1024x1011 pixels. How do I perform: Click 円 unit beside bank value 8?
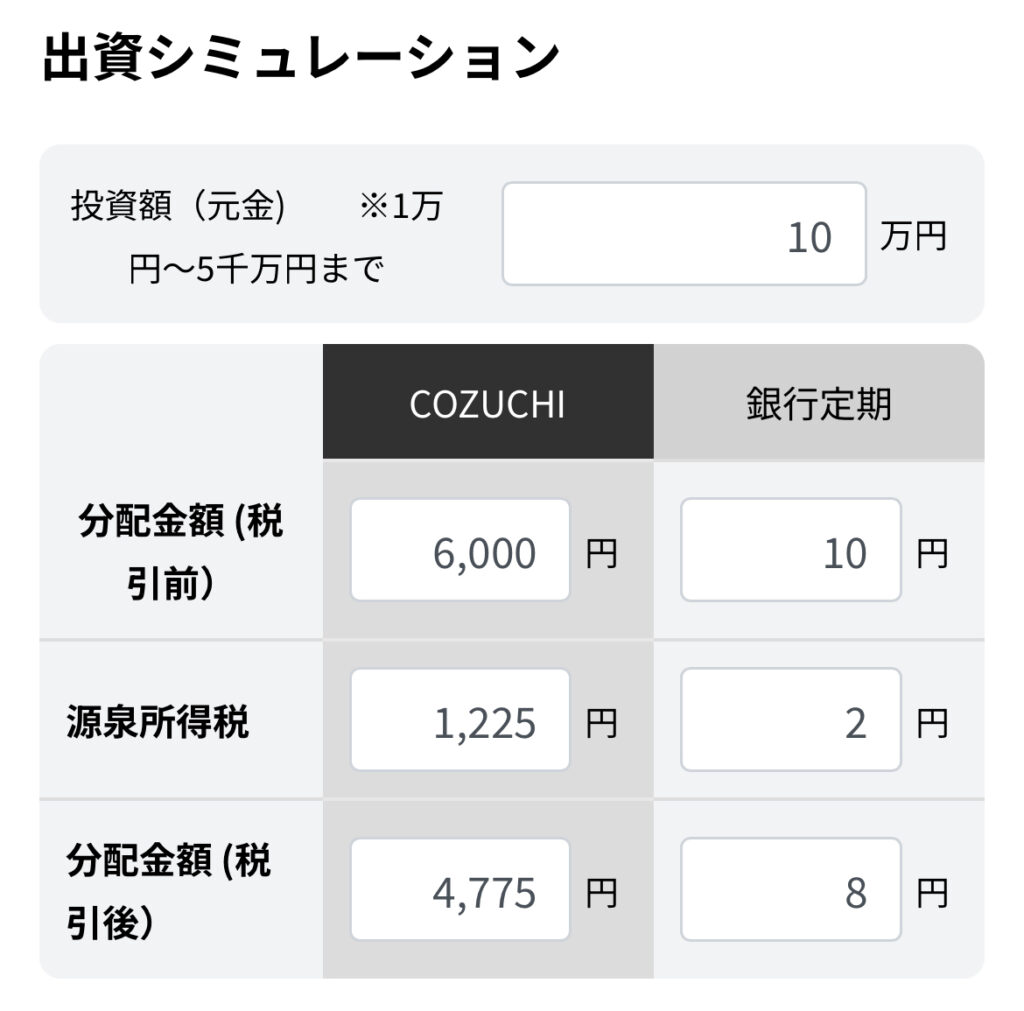point(932,893)
